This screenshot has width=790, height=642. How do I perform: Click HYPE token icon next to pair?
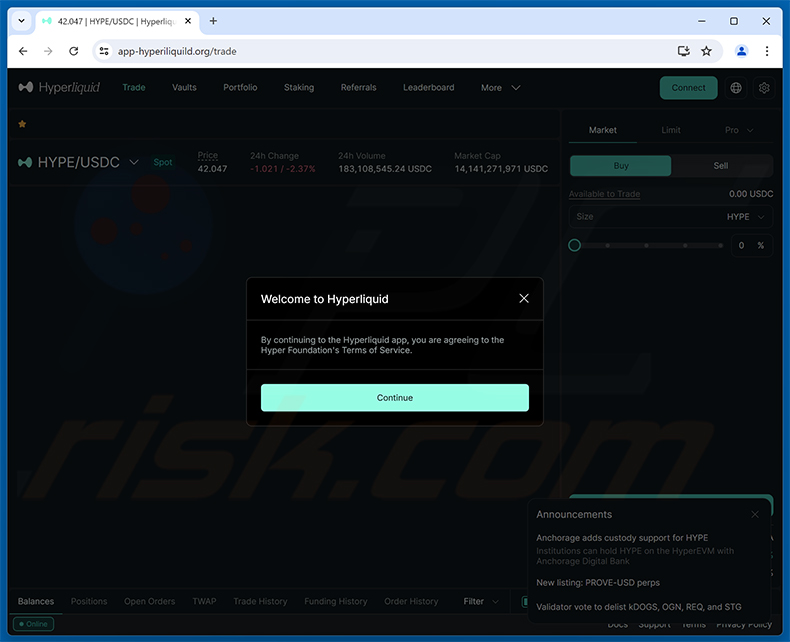click(x=25, y=162)
